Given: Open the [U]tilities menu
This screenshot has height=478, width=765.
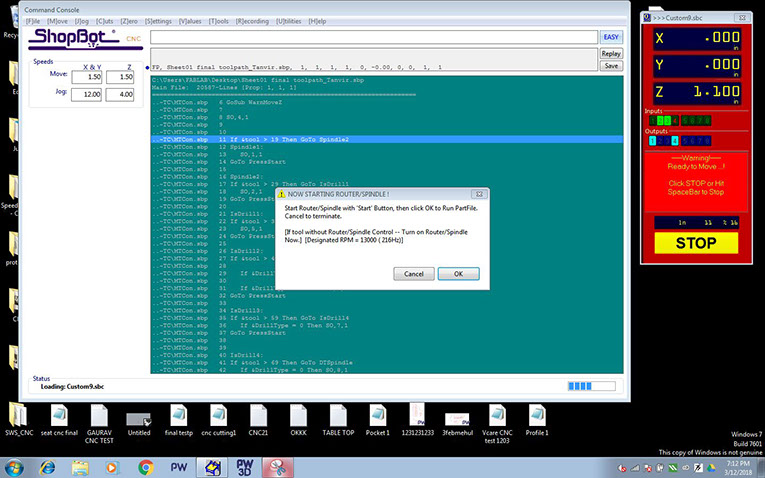Looking at the screenshot, I should pos(288,21).
